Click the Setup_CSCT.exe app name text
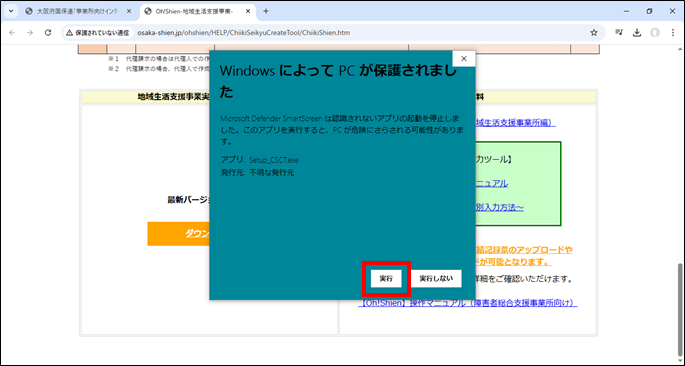This screenshot has height=366, width=685. pos(274,160)
